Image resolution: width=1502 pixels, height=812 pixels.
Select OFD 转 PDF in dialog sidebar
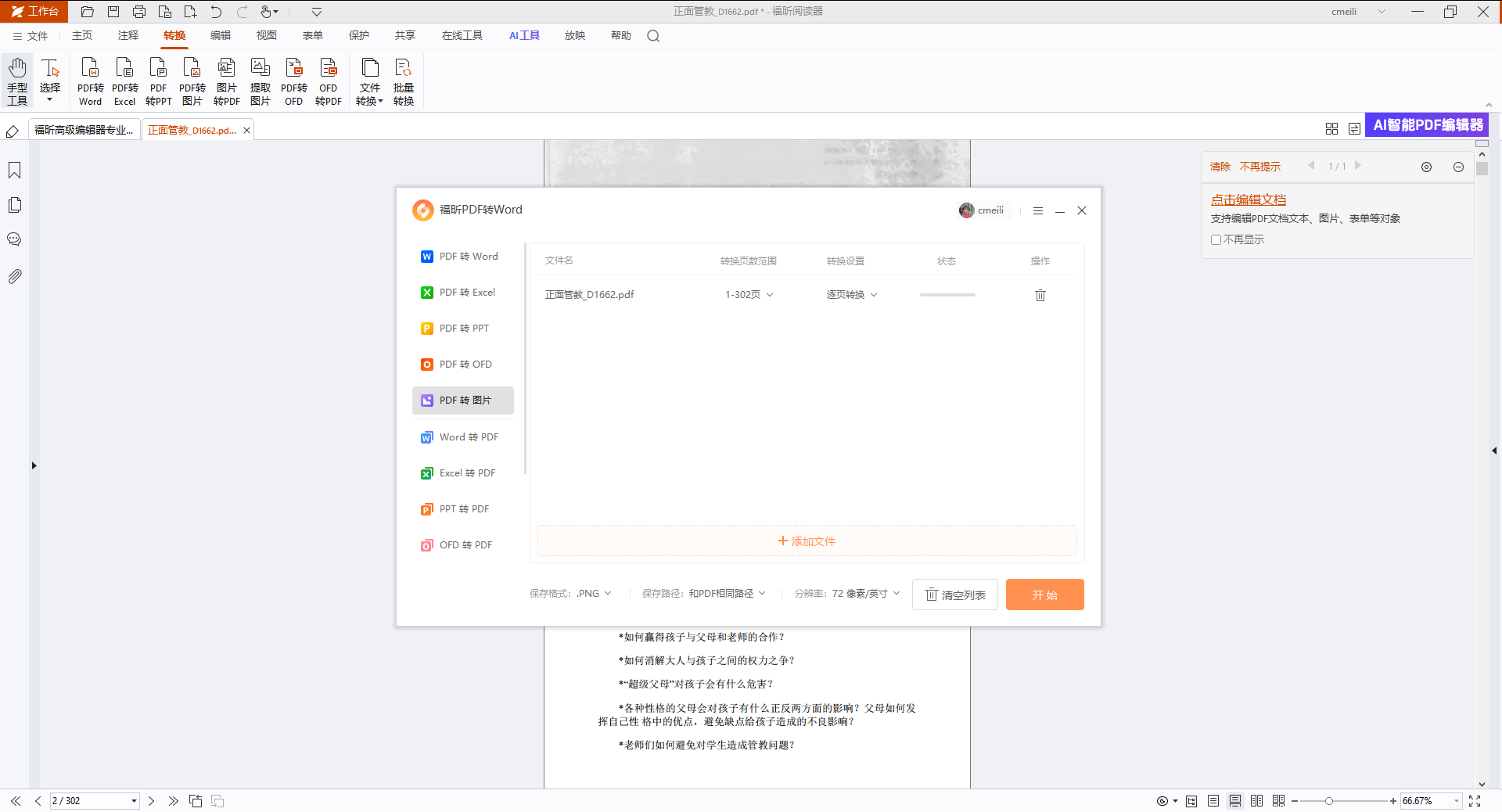click(462, 545)
